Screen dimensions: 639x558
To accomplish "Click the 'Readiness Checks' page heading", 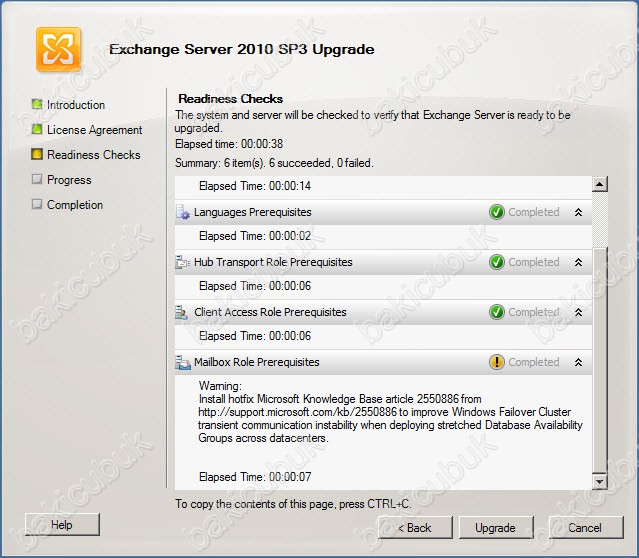I will click(231, 99).
